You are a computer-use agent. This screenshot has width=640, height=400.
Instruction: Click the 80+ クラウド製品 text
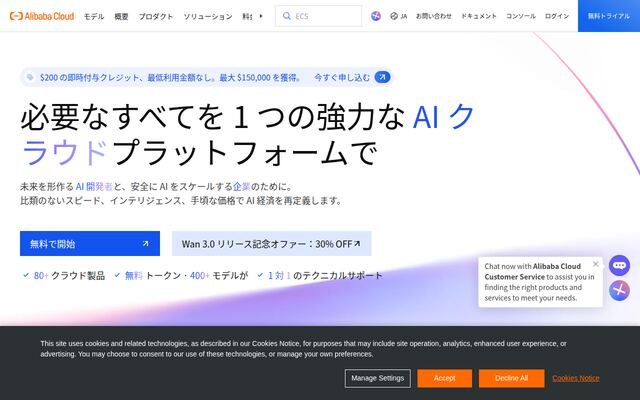coord(69,276)
